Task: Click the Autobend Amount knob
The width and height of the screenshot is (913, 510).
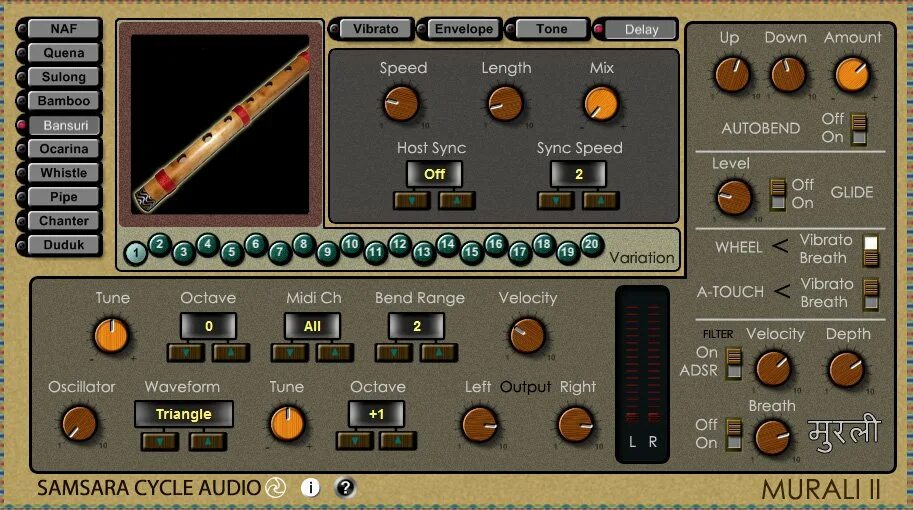Action: click(x=852, y=75)
